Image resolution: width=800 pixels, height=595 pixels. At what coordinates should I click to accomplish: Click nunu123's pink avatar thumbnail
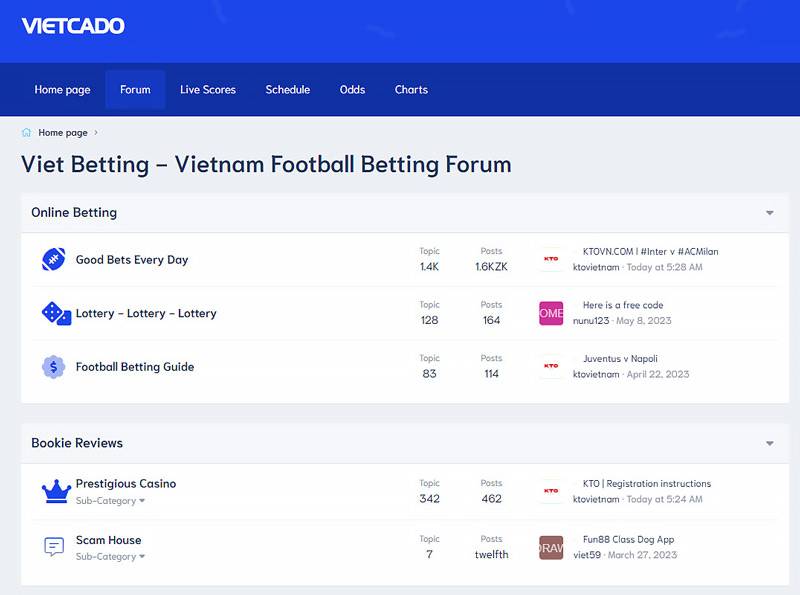(x=551, y=313)
